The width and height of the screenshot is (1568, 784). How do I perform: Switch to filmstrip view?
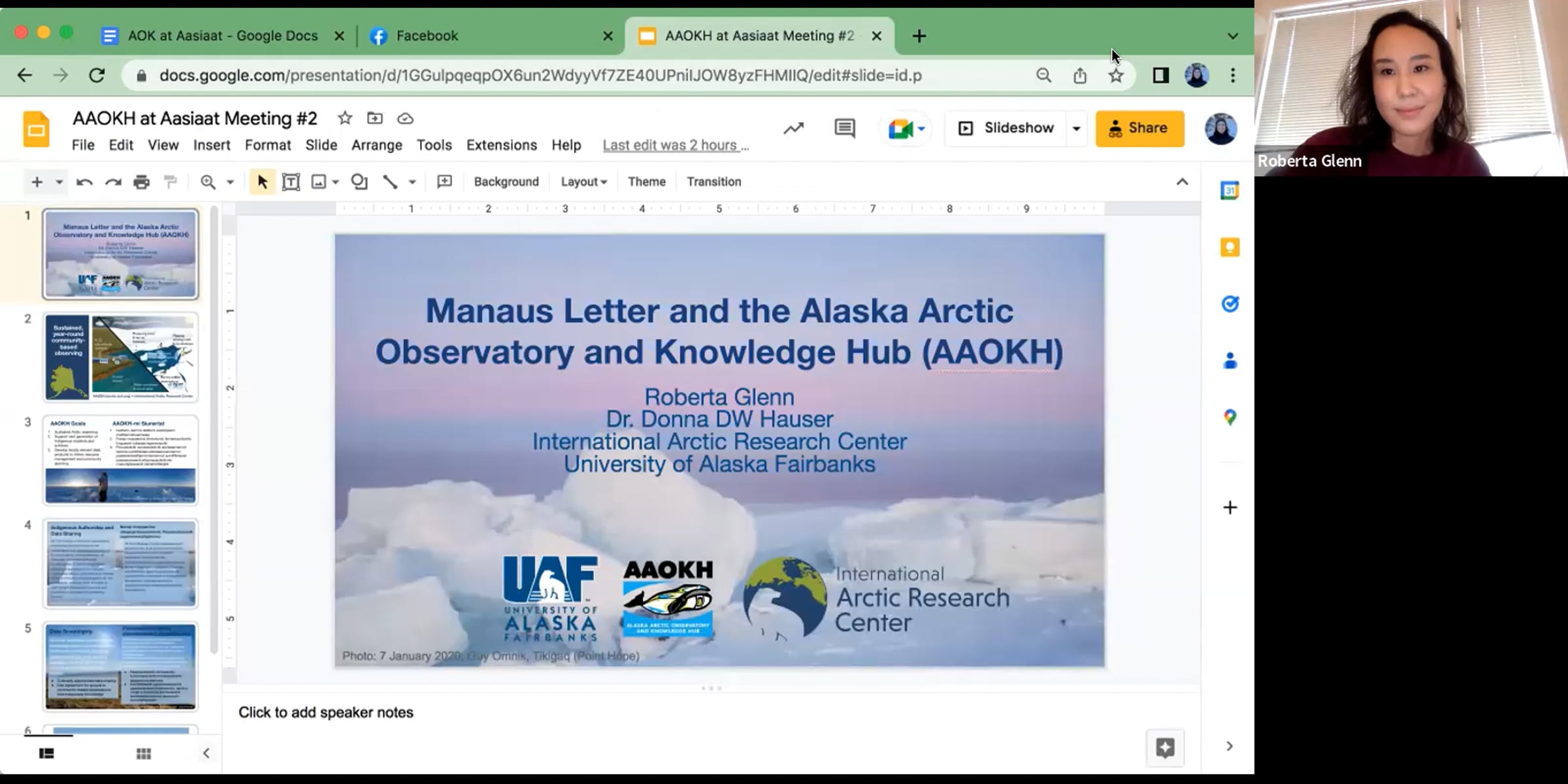pyautogui.click(x=46, y=754)
